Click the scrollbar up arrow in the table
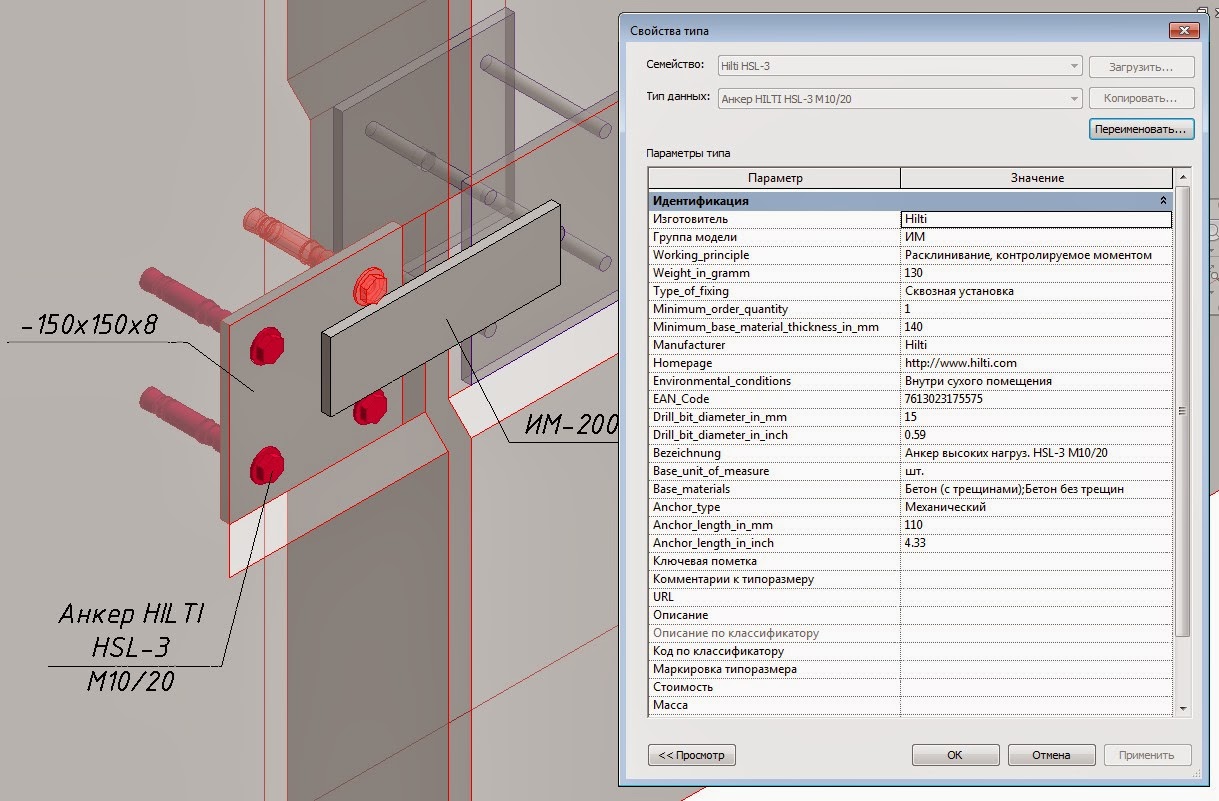This screenshot has height=801, width=1219. click(x=1183, y=176)
